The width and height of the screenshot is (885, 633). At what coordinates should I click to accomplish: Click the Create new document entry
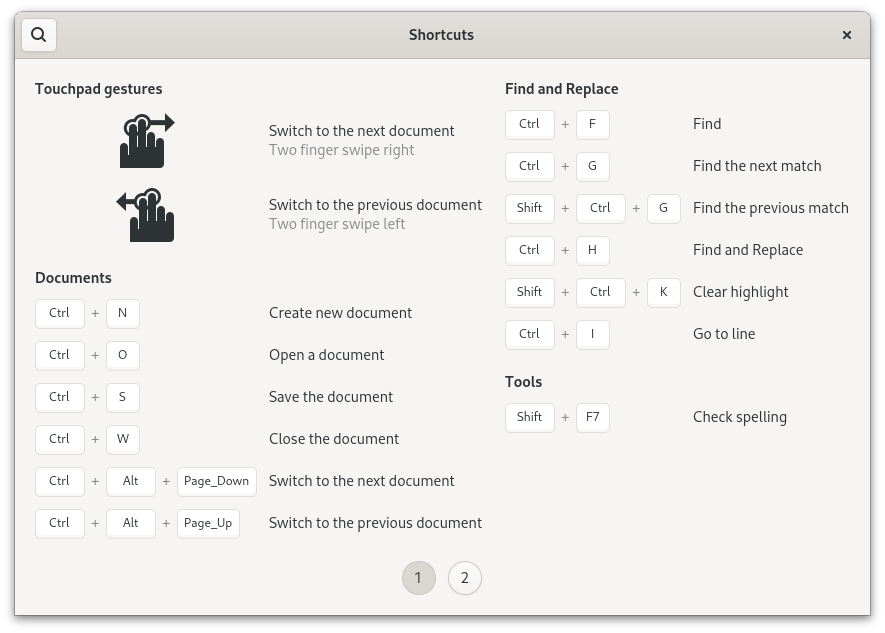[x=340, y=313]
